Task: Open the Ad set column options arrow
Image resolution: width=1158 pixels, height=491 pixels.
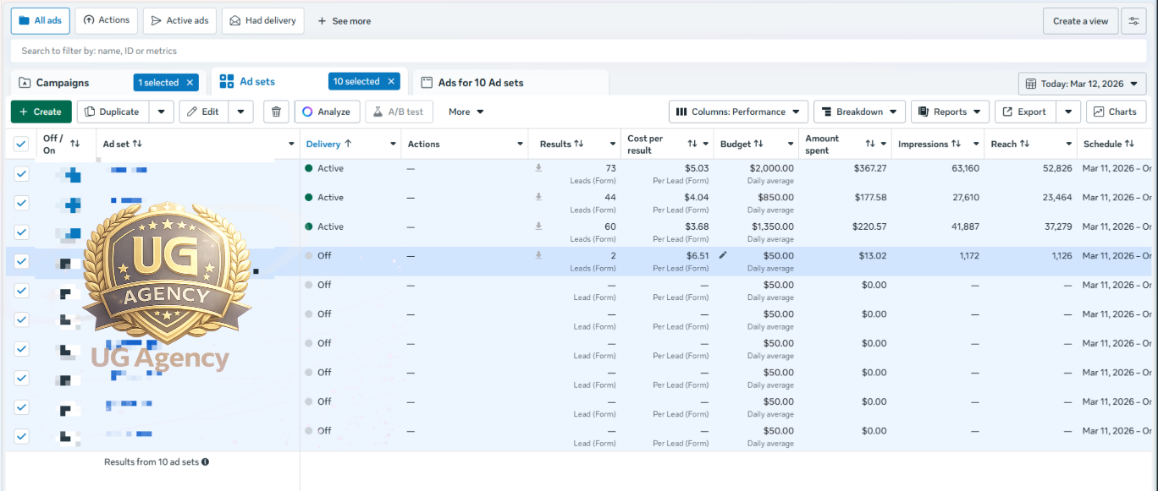Action: click(x=291, y=144)
